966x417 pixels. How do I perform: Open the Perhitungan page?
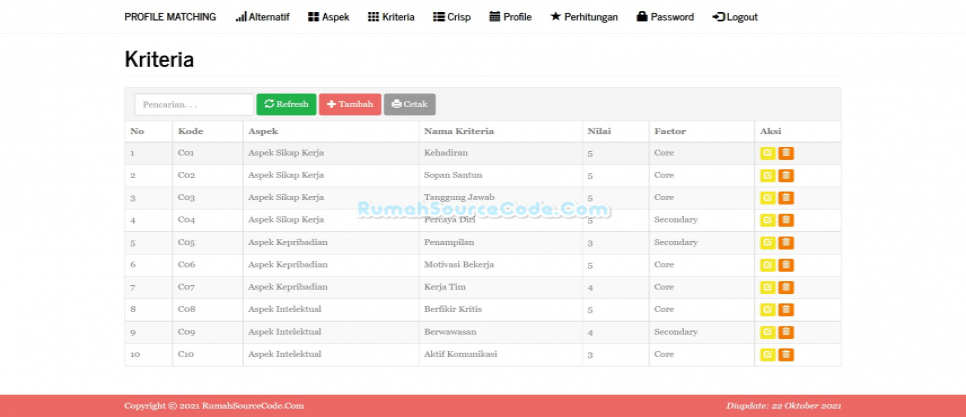(584, 17)
